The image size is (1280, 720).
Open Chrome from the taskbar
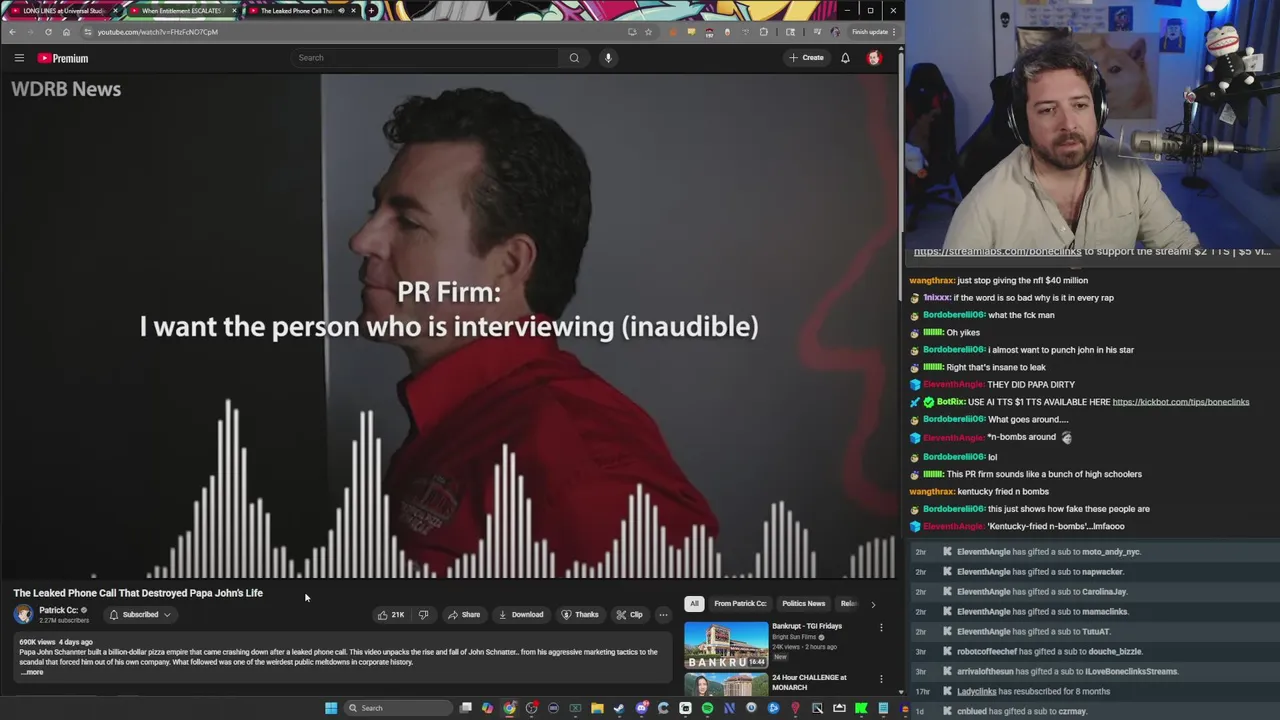pos(509,708)
